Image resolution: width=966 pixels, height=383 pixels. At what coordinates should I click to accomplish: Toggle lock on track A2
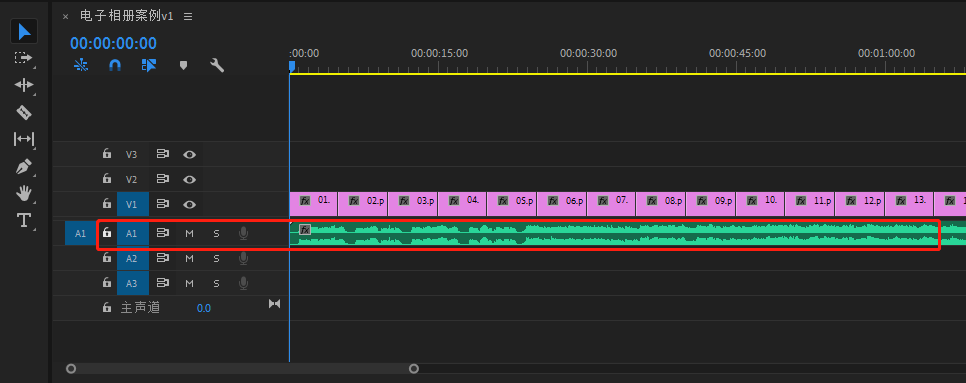tap(107, 258)
